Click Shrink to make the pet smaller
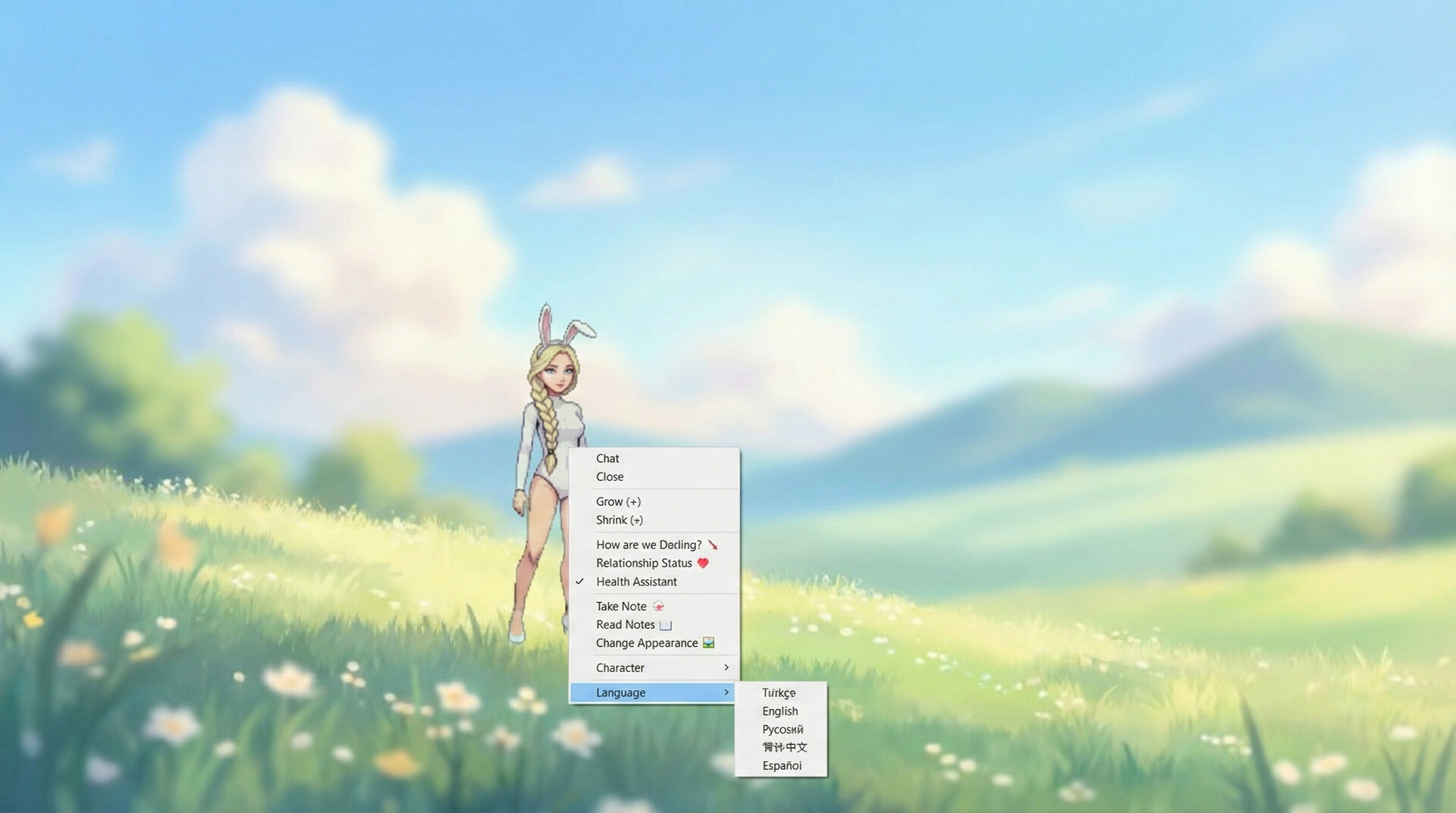Image resolution: width=1456 pixels, height=813 pixels. pos(620,520)
